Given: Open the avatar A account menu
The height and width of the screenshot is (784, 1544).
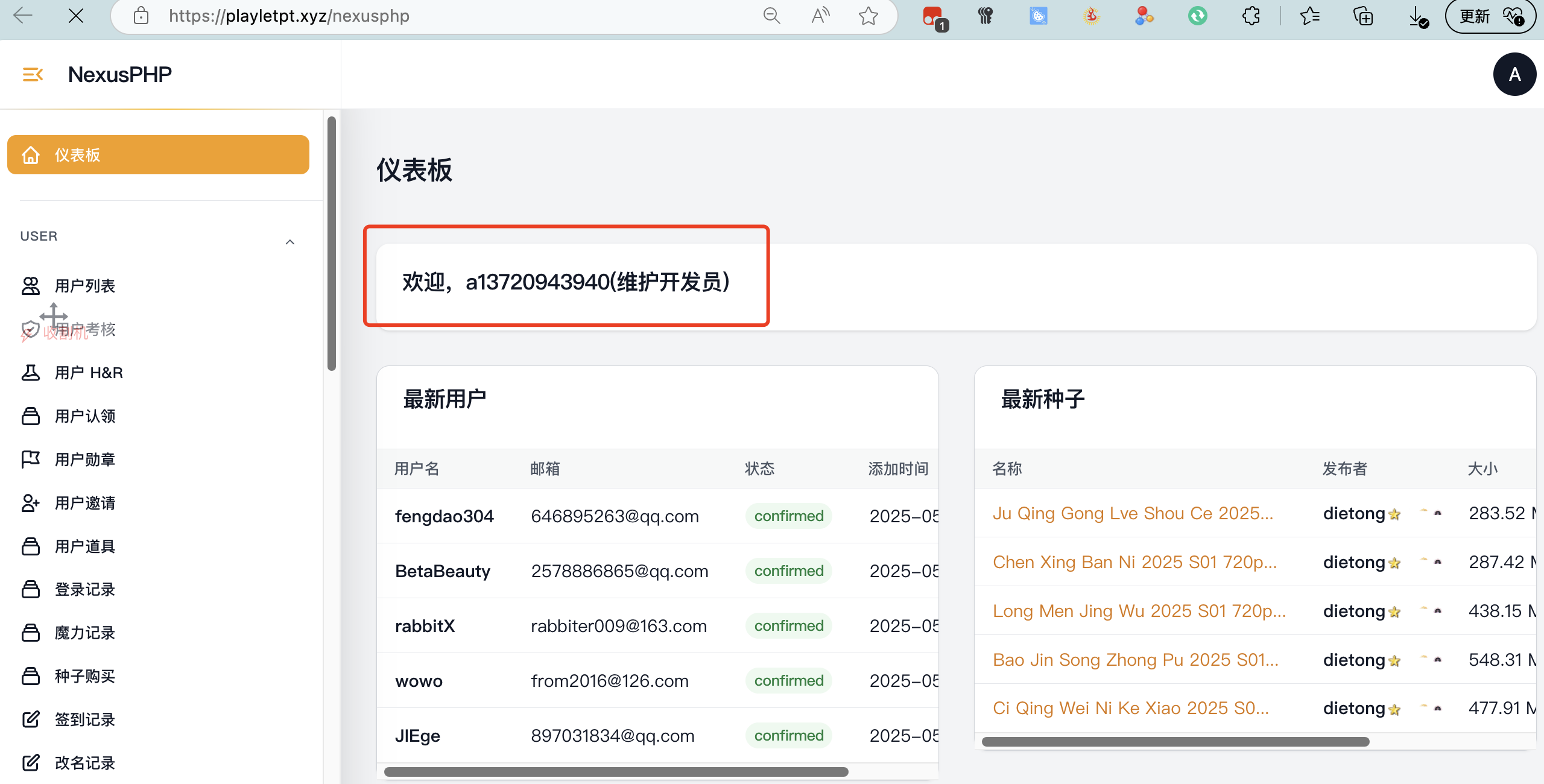Looking at the screenshot, I should [x=1514, y=74].
